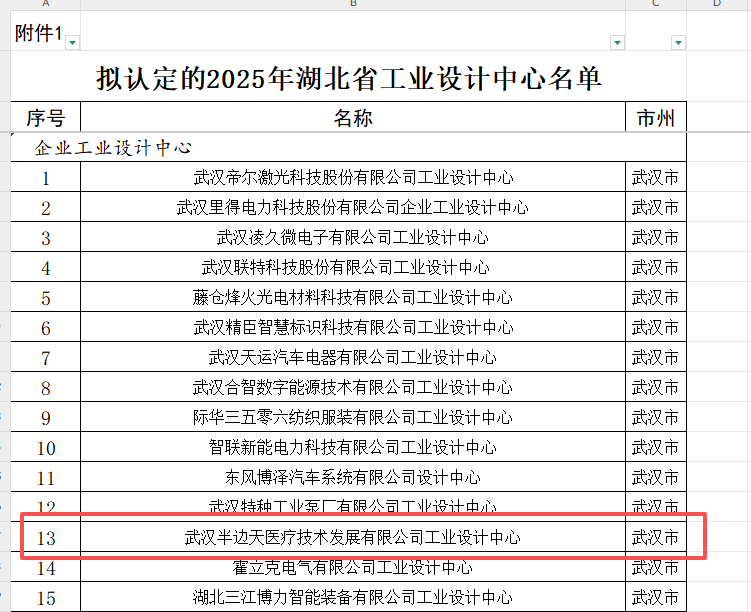The width and height of the screenshot is (751, 612).
Task: Click the 序号 header cell
Action: click(46, 118)
